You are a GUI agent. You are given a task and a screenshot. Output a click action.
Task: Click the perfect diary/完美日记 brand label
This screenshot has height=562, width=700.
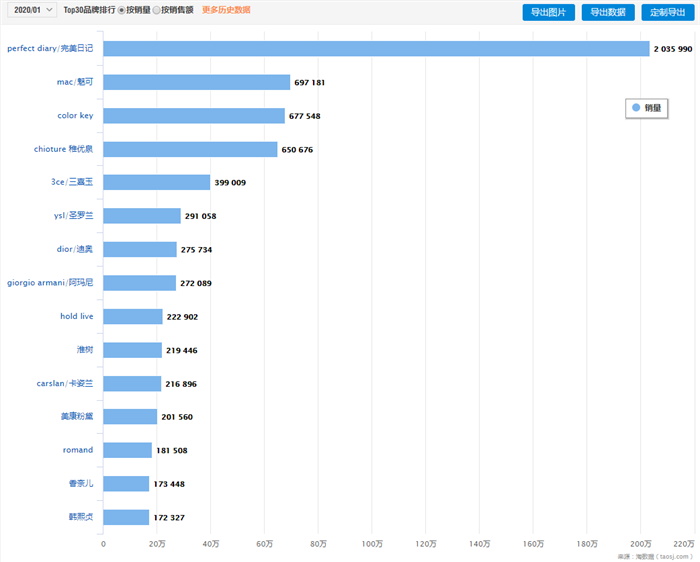[x=50, y=48]
